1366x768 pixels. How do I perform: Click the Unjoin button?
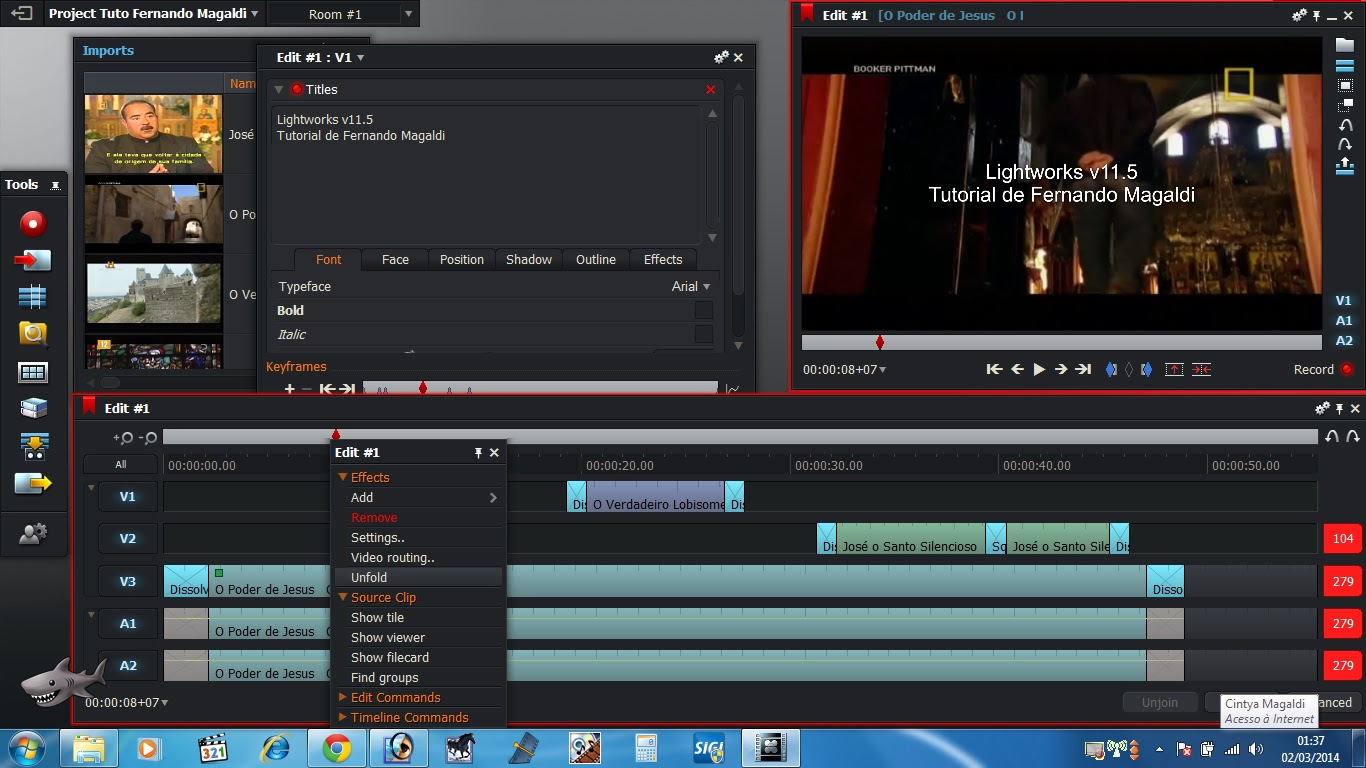[1160, 702]
